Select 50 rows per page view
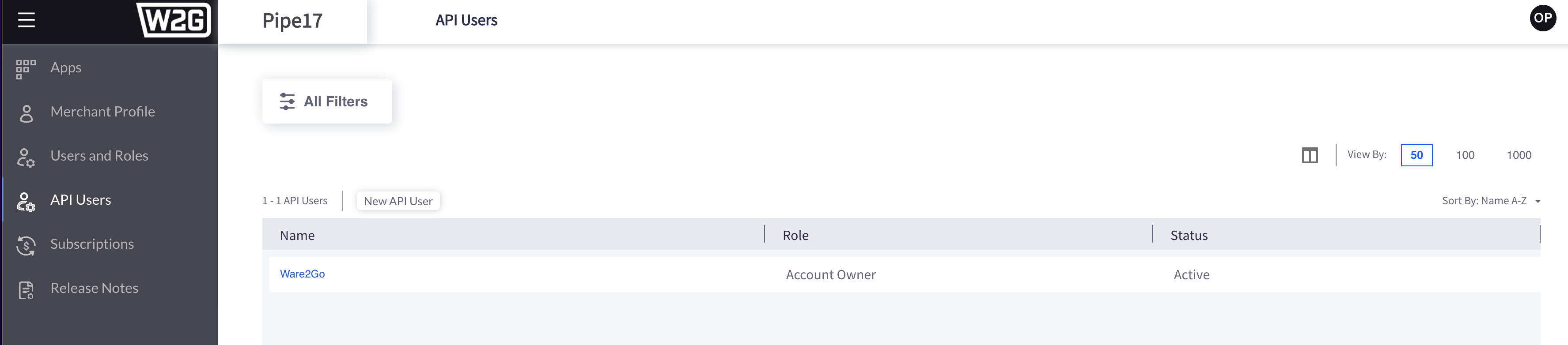The height and width of the screenshot is (345, 1568). pos(1416,155)
